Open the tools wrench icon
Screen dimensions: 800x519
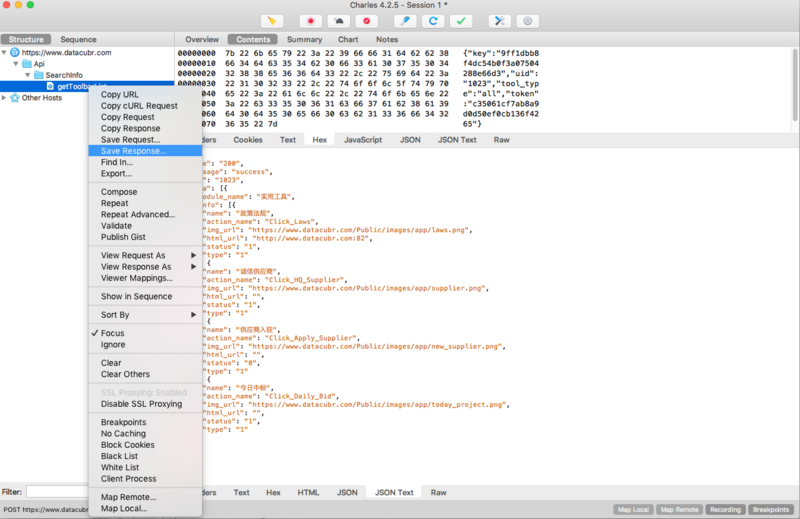click(x=499, y=21)
